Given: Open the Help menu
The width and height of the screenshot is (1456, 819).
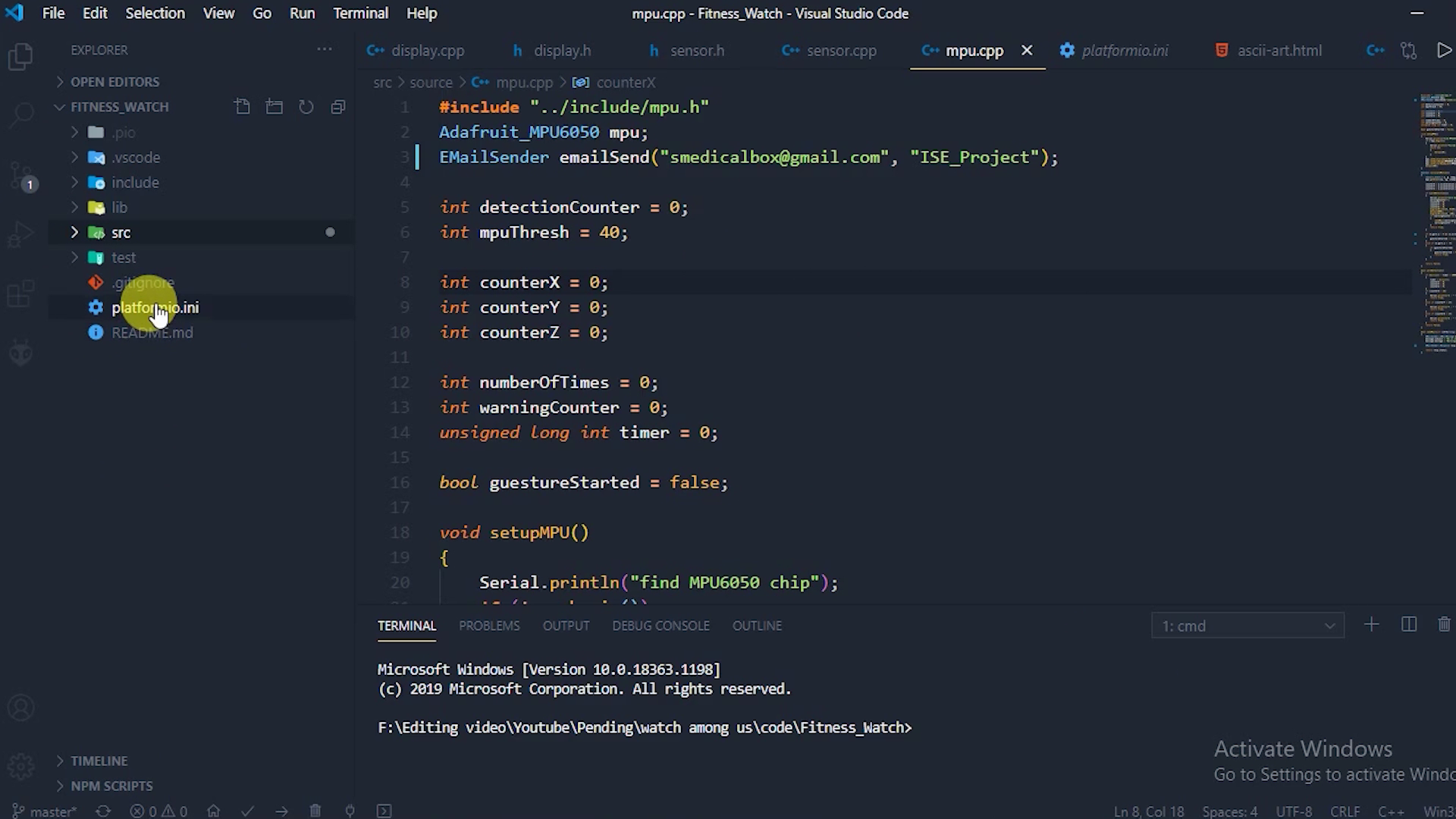Looking at the screenshot, I should coord(422,13).
